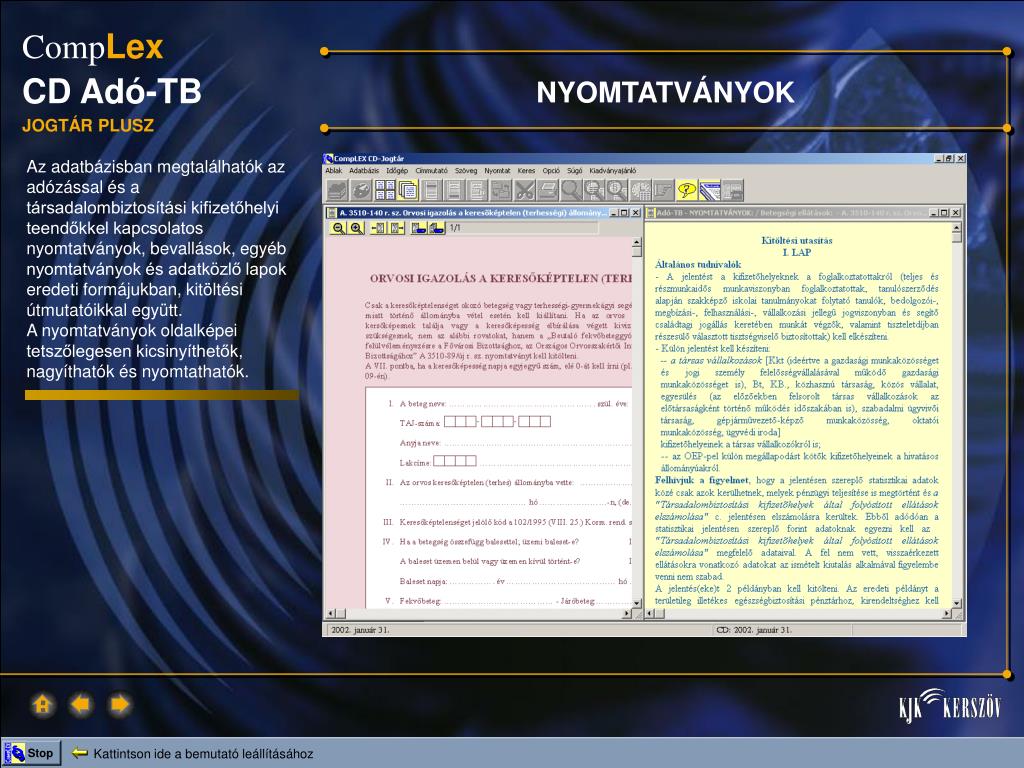Viewport: 1024px width, 768px height.
Task: Click the instructions window's scroll down arrow
Action: pos(957,603)
